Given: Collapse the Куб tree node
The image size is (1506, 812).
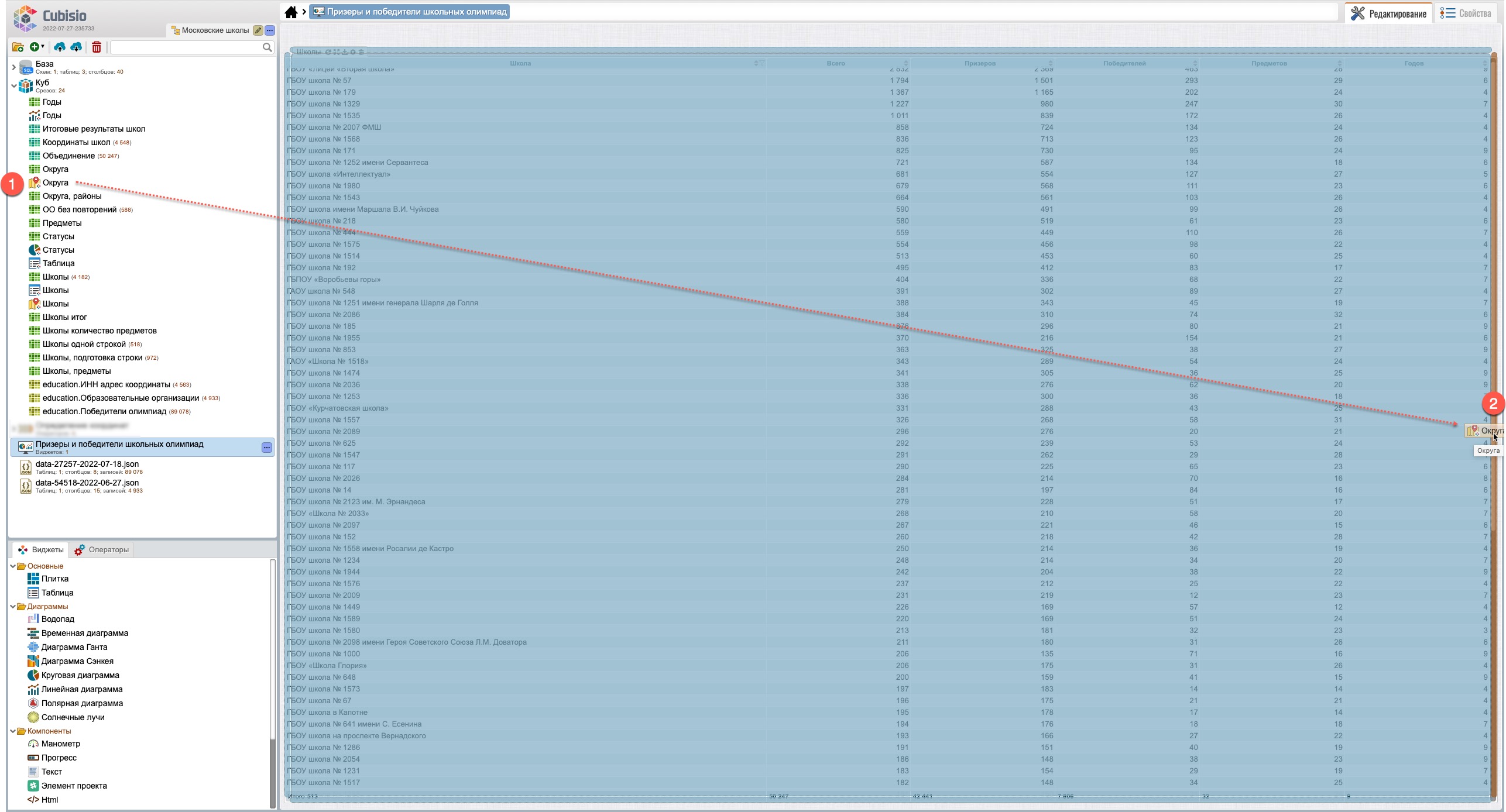Looking at the screenshot, I should point(13,86).
